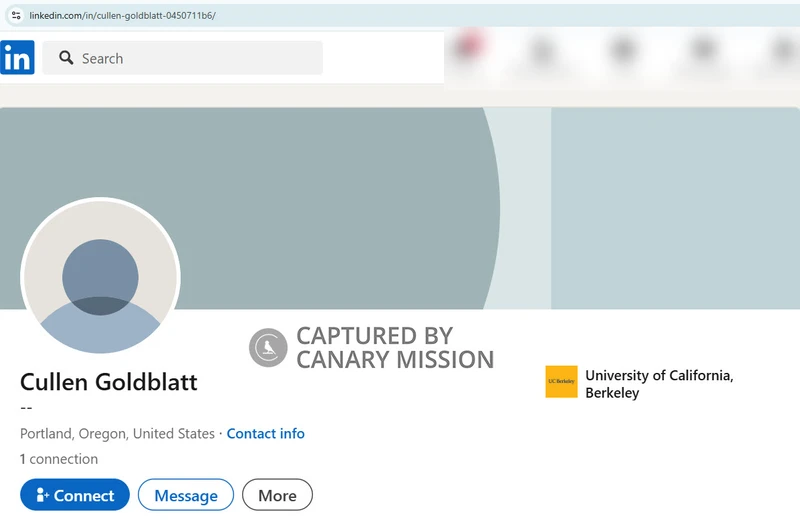
Task: Click the magnifier icon in search box
Action: [x=66, y=58]
